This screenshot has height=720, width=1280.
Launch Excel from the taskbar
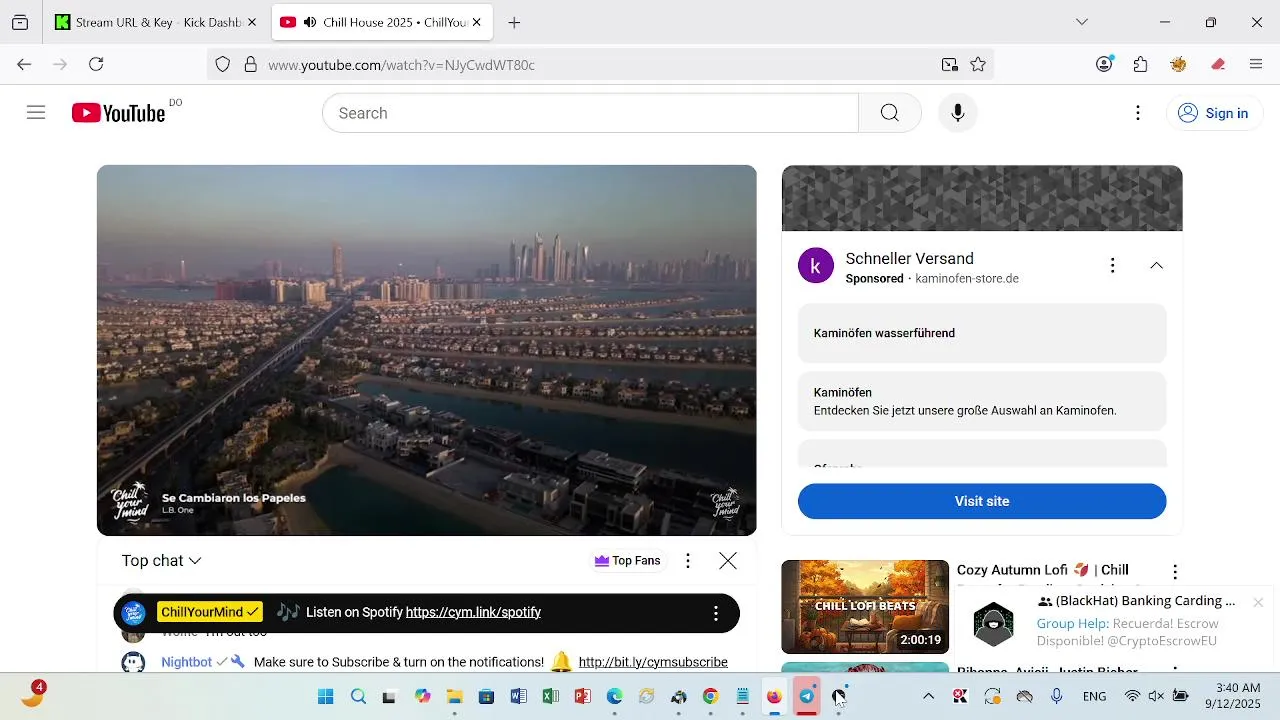tap(550, 696)
